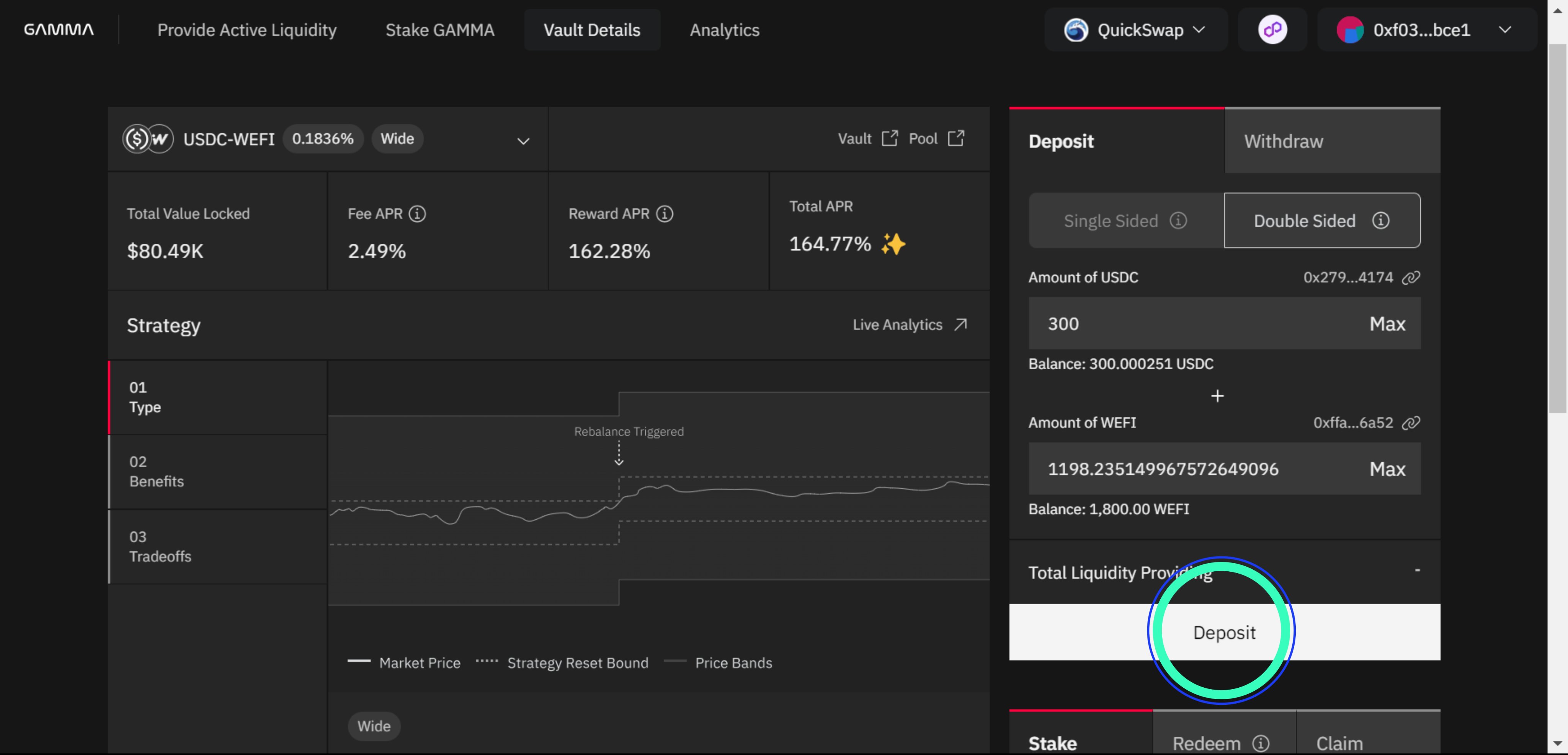This screenshot has width=1568, height=755.
Task: Open the Vault external link icon
Action: pyautogui.click(x=889, y=138)
